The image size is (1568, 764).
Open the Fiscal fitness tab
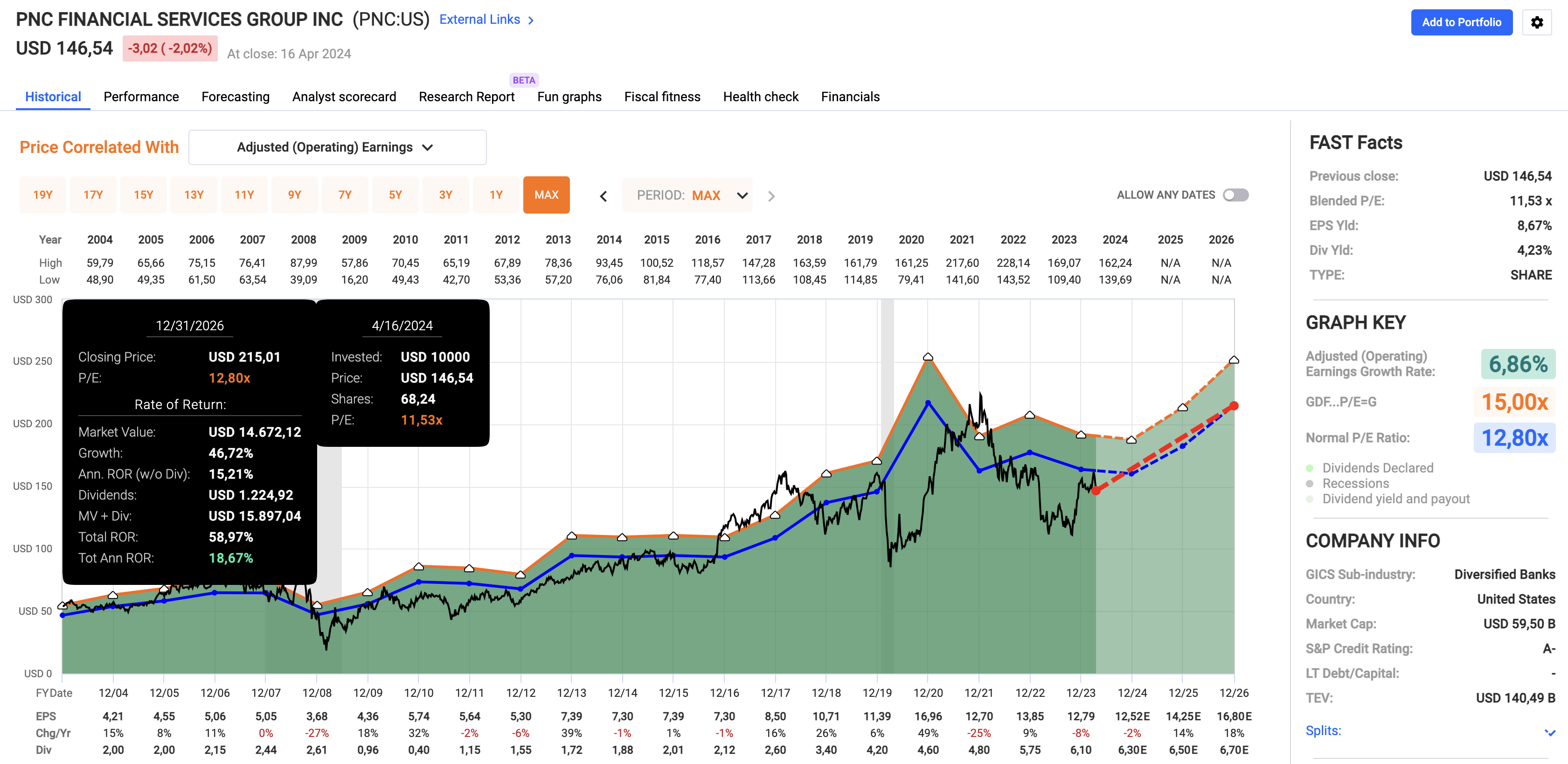(662, 96)
